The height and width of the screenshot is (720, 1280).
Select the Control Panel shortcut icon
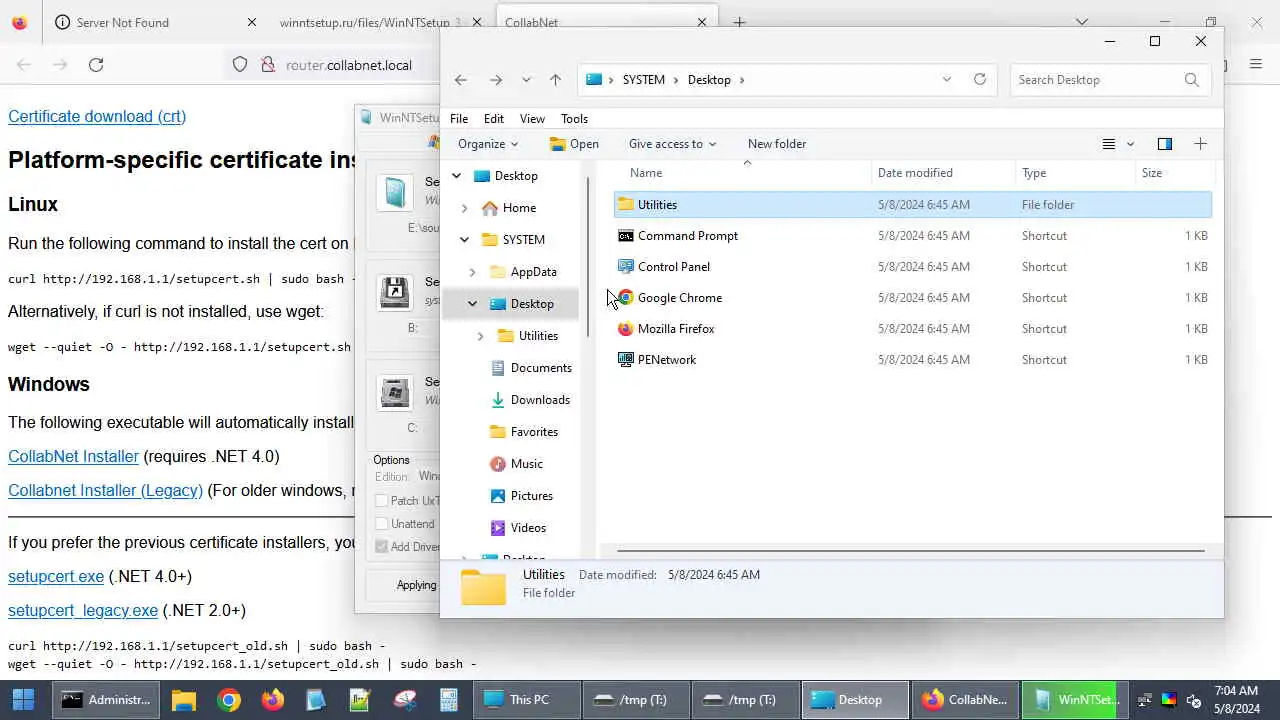626,267
